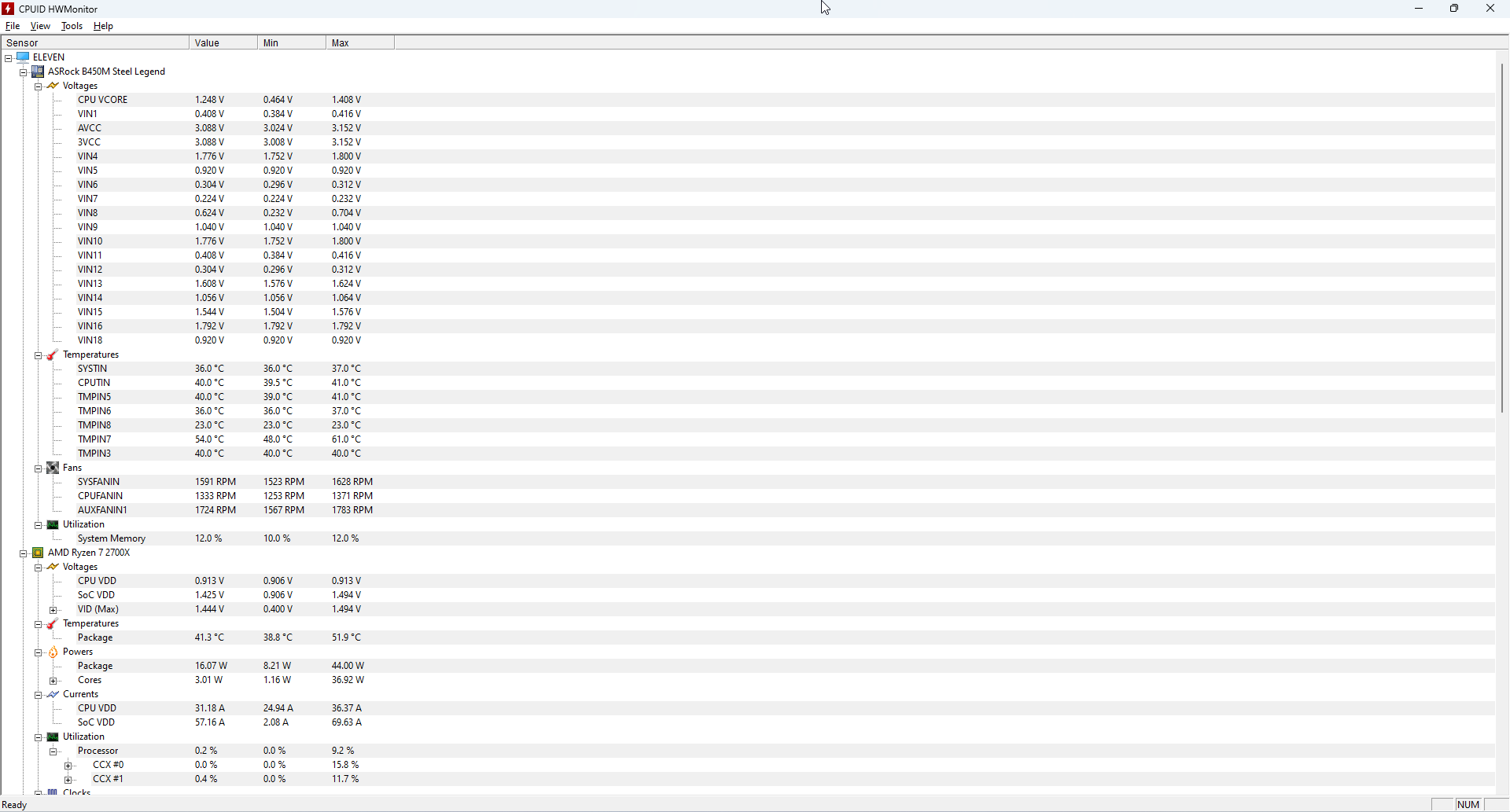Click the Ryzen Temperatures thermometer icon

[x=53, y=623]
